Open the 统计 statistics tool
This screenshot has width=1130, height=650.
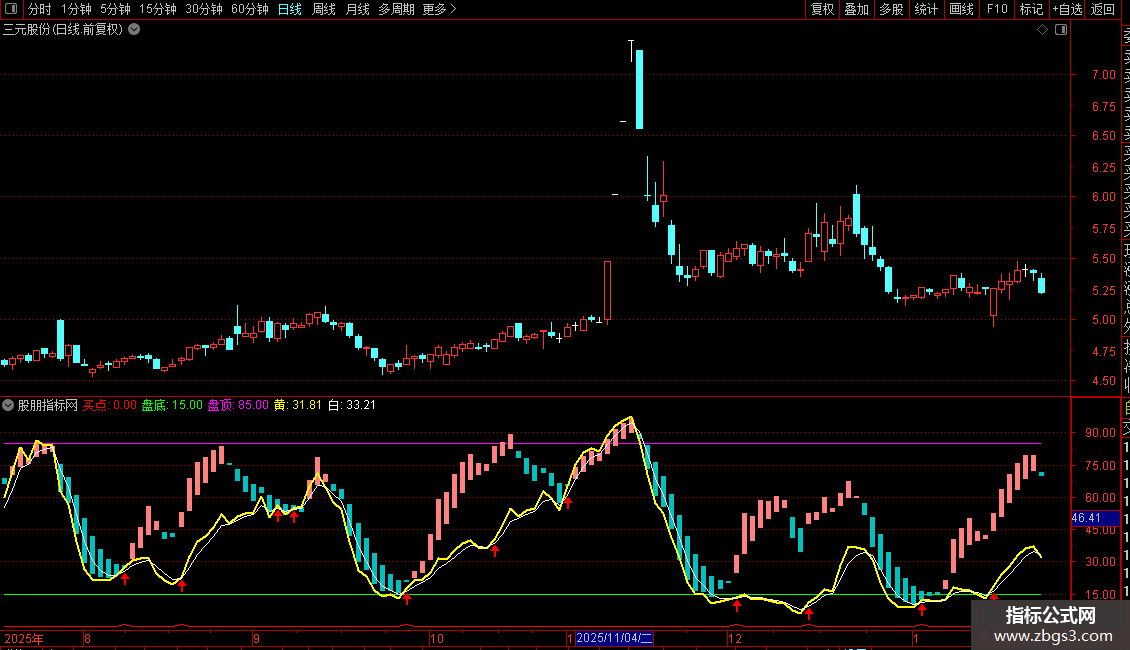pos(926,9)
